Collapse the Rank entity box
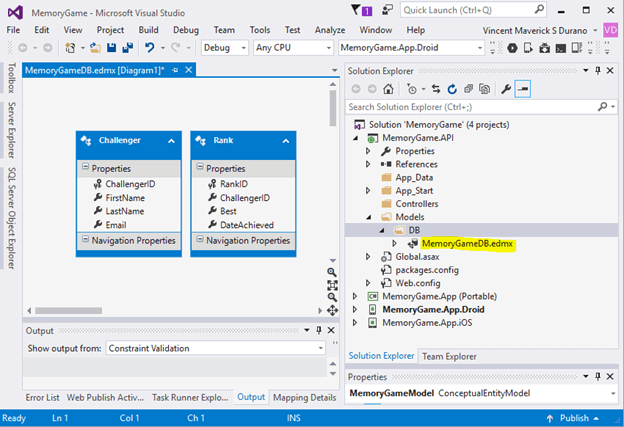The width and height of the screenshot is (624, 427). pyautogui.click(x=286, y=141)
